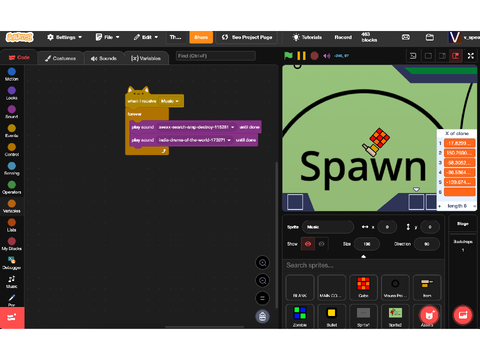Open the Motion blocks category
Screen dimensions: 480x360
point(12,74)
